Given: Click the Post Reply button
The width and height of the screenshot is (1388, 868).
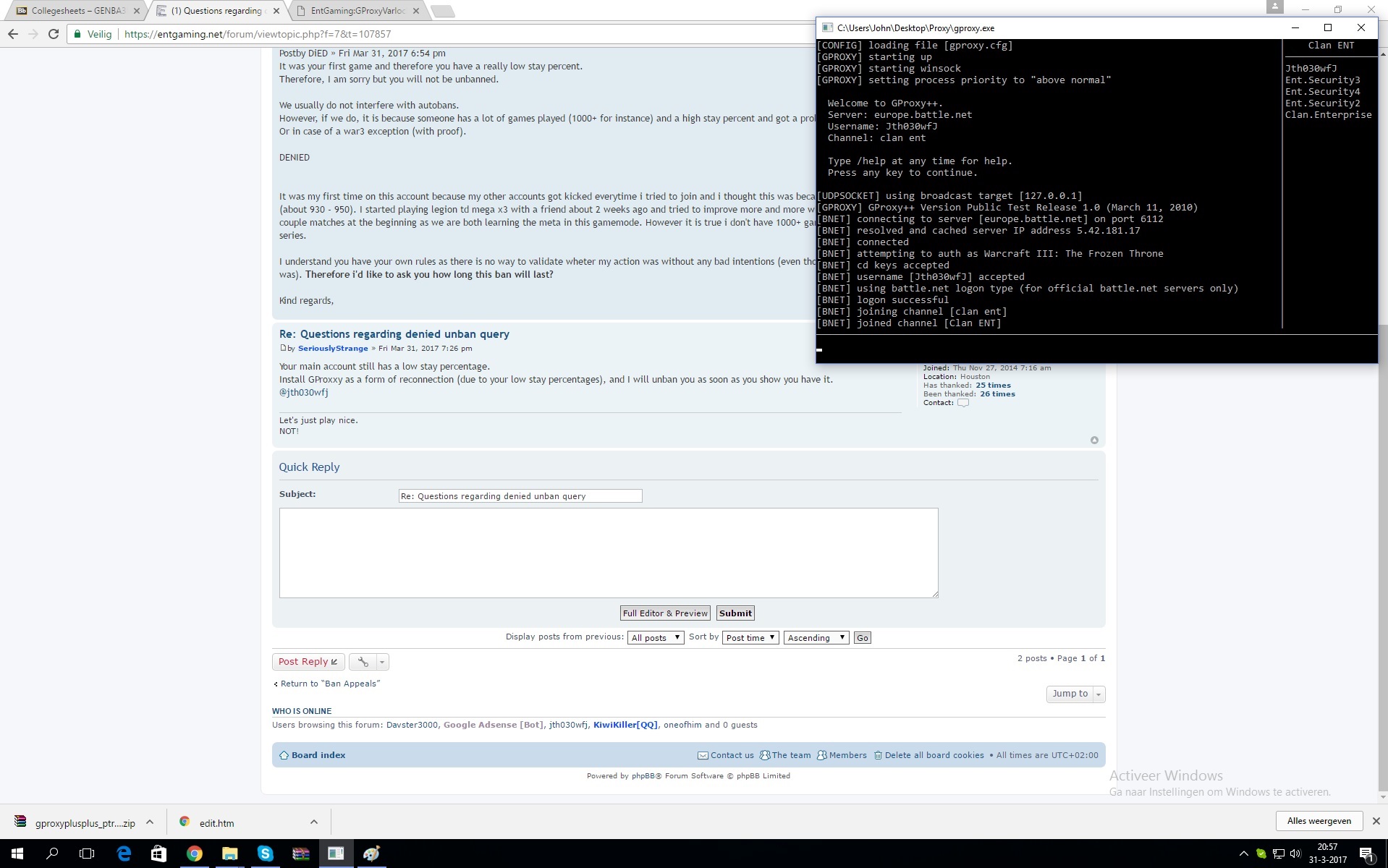Looking at the screenshot, I should point(308,662).
